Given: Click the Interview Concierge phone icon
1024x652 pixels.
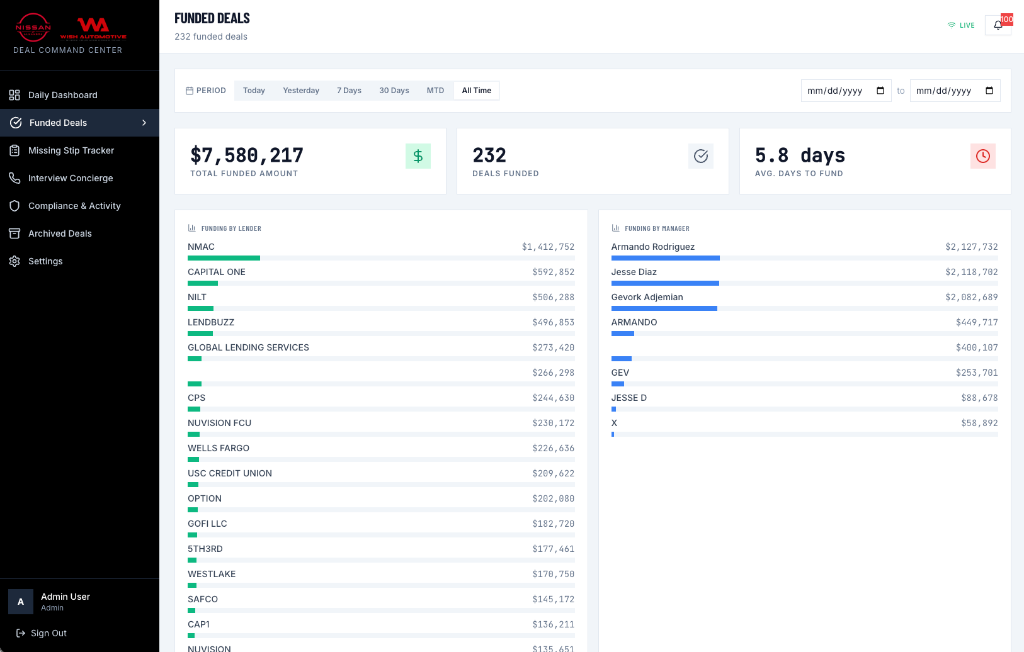Looking at the screenshot, I should click(x=14, y=178).
